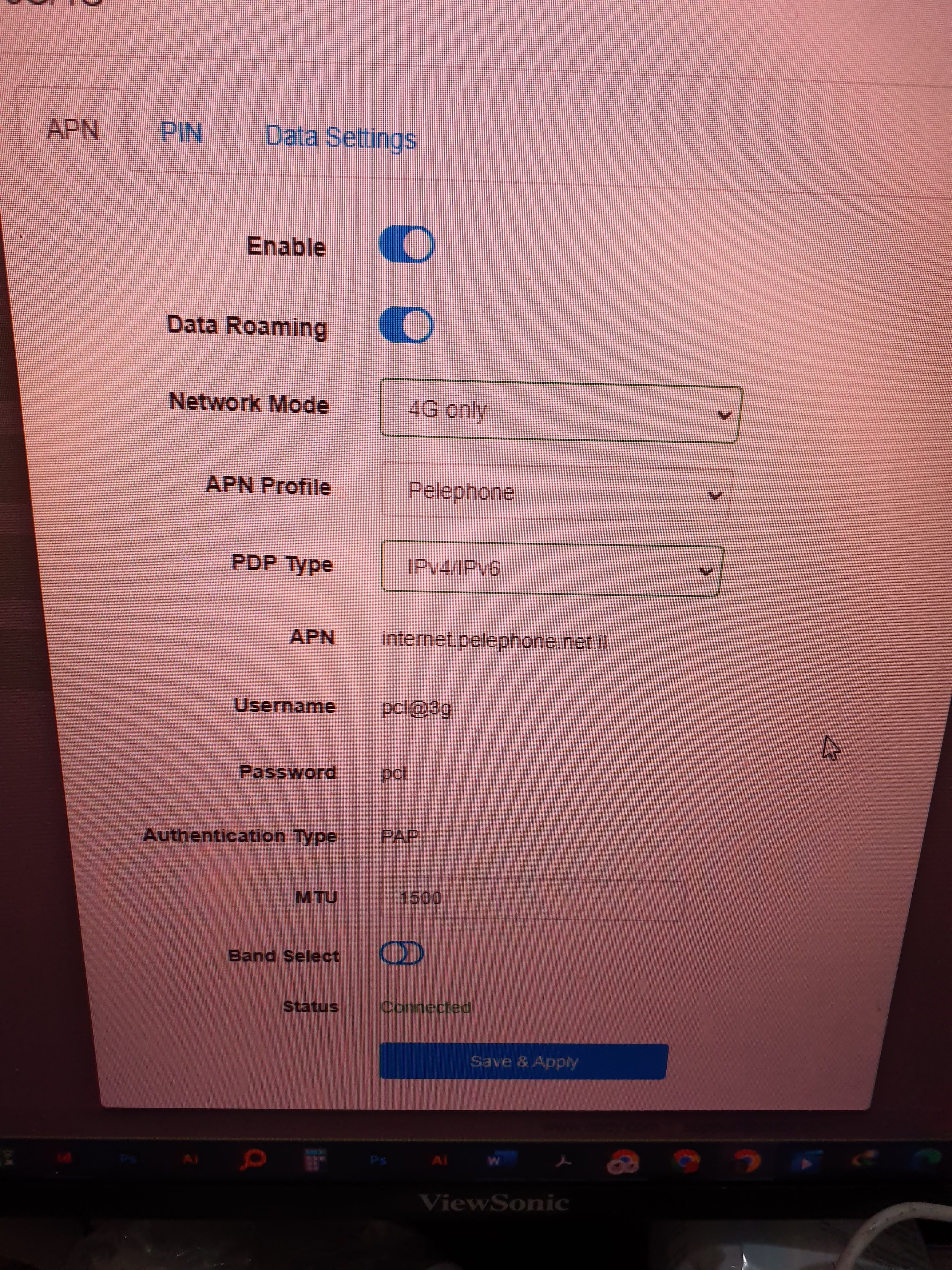
Task: Click the Save & Apply button
Action: click(x=524, y=1062)
